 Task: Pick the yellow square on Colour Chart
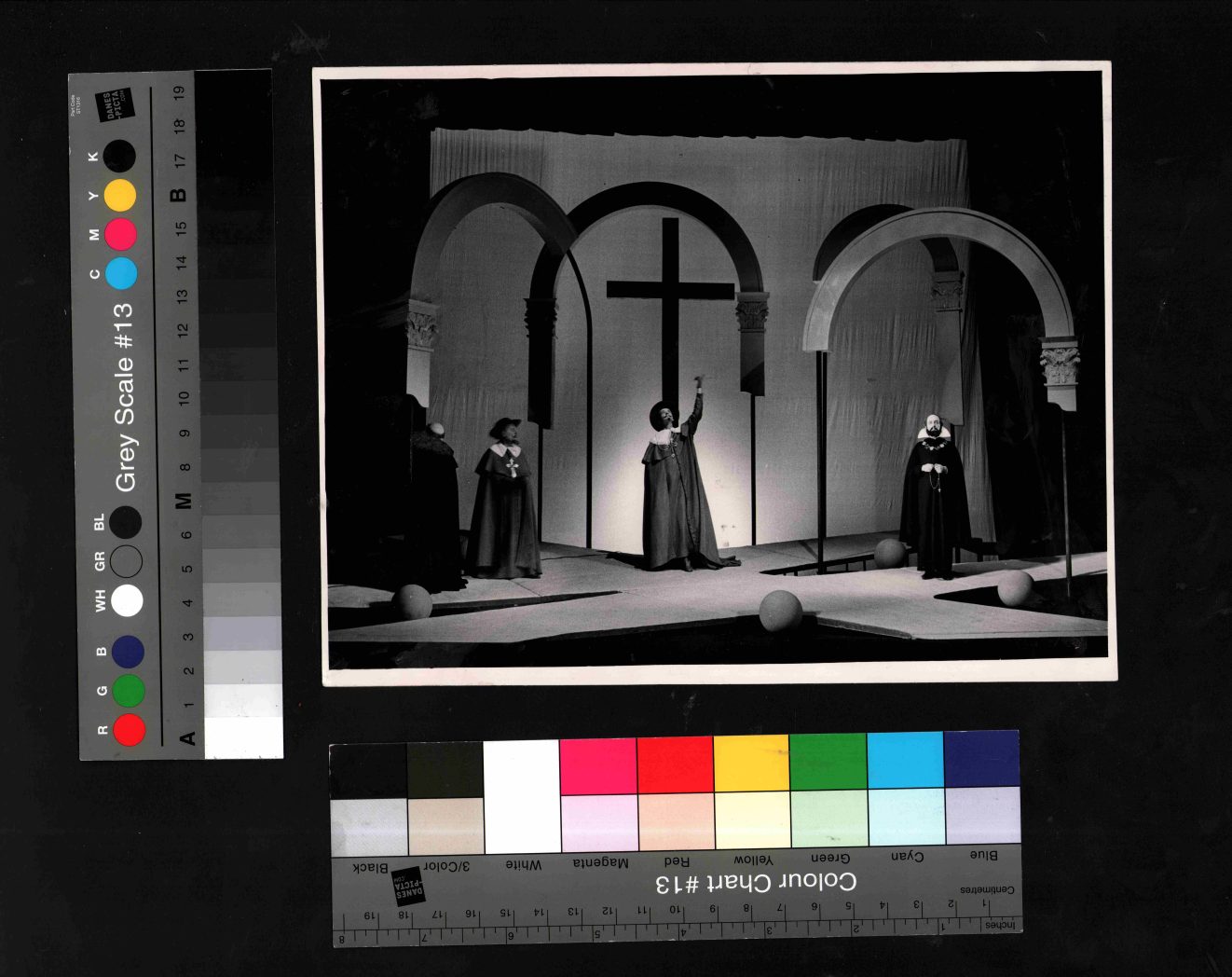751,764
